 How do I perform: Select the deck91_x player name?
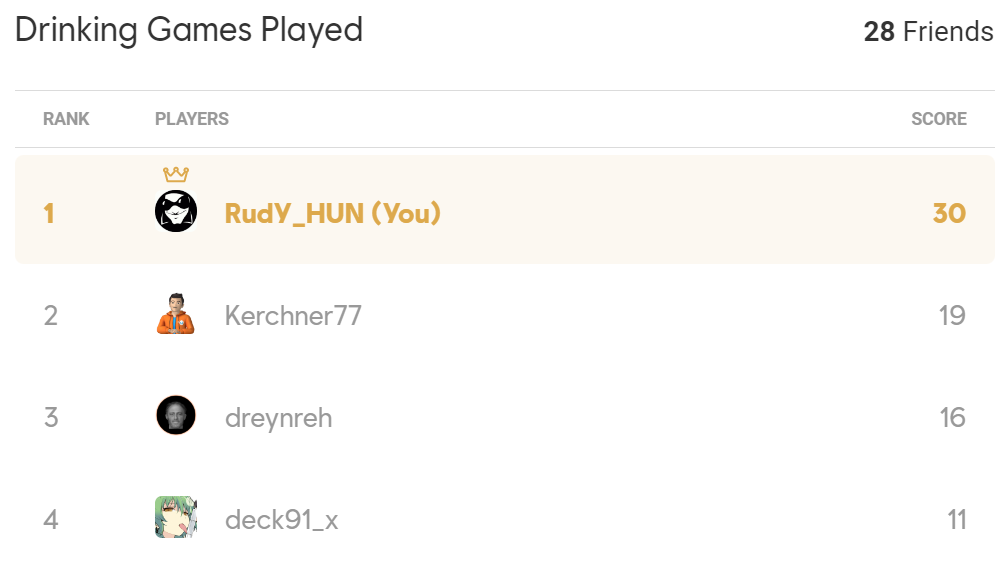tap(281, 520)
